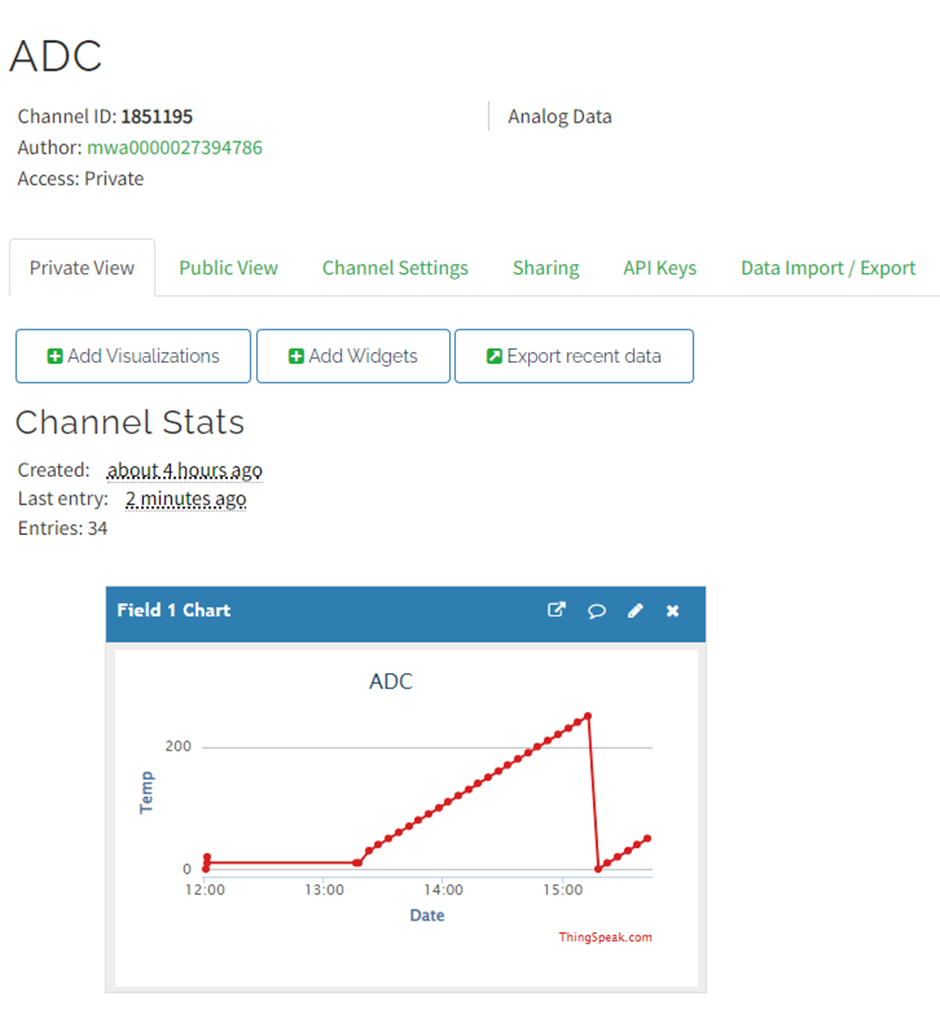Click the plus icon on Add Visualizations

(55, 356)
